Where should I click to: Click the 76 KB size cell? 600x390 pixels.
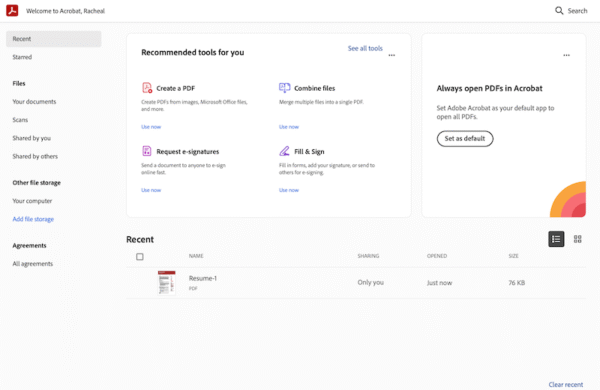(x=517, y=283)
